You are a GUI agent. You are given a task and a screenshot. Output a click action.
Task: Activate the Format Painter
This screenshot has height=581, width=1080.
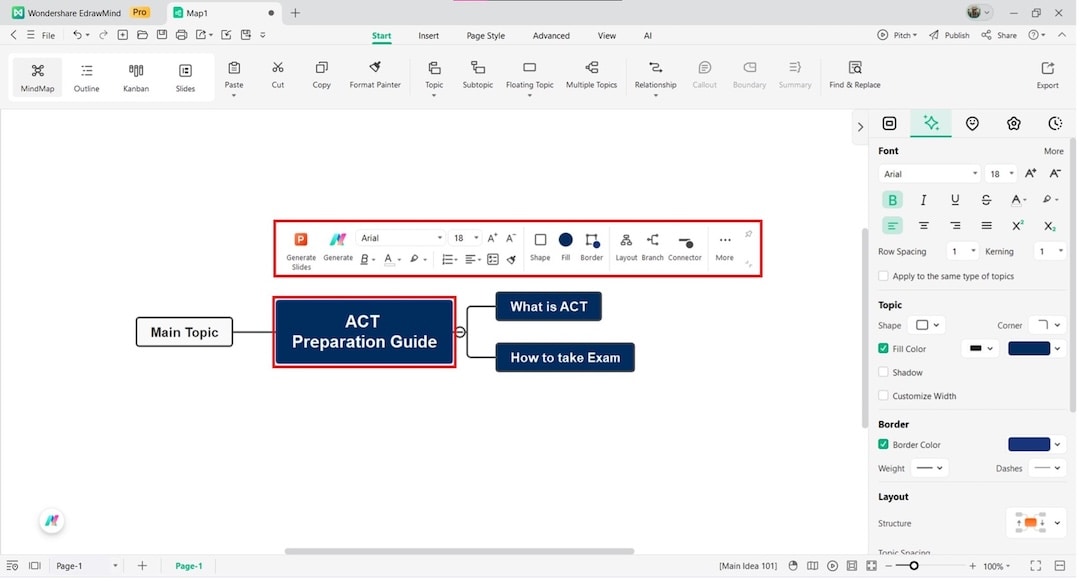(x=375, y=75)
